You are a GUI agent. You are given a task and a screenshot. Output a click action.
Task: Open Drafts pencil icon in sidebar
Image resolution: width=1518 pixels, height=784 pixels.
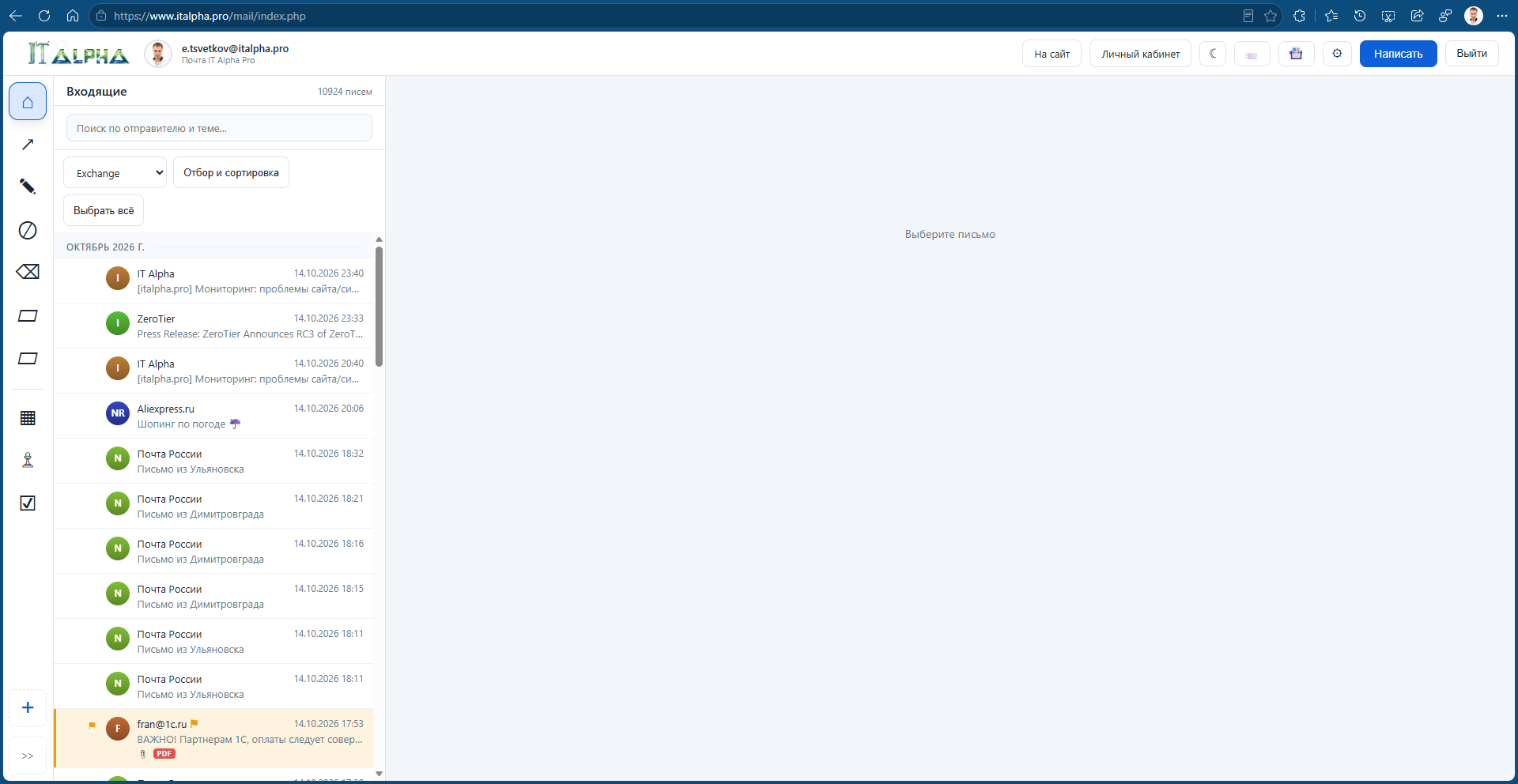click(28, 187)
